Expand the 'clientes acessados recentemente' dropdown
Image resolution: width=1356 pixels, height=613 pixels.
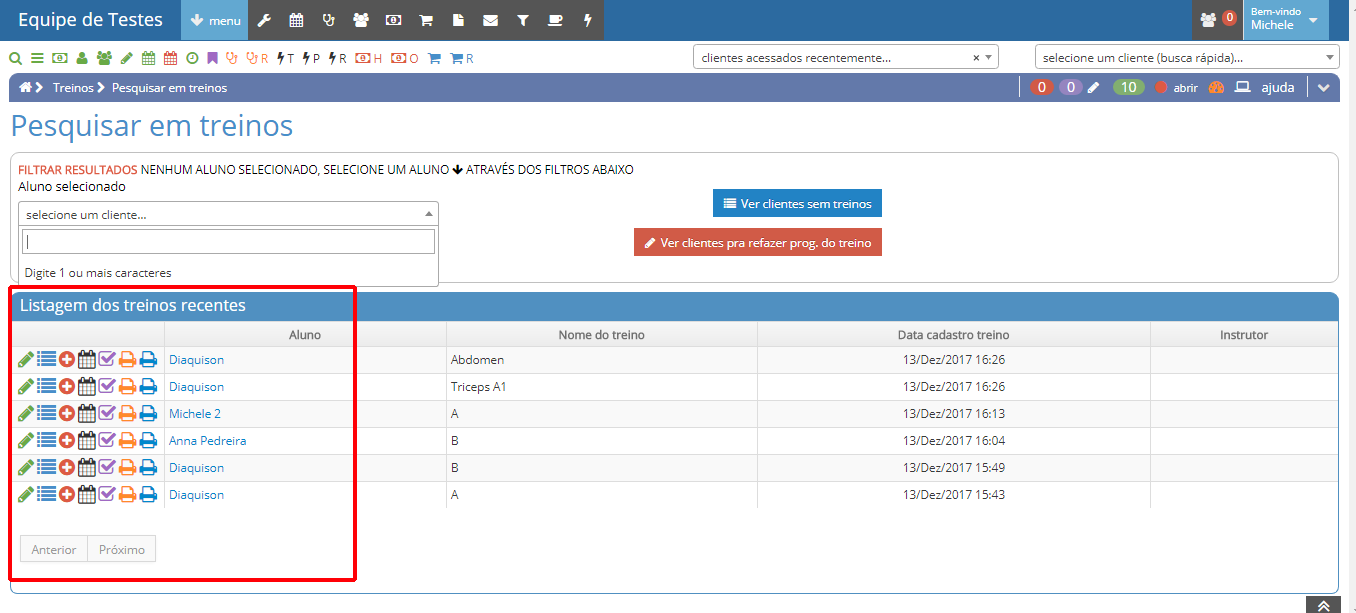click(845, 58)
